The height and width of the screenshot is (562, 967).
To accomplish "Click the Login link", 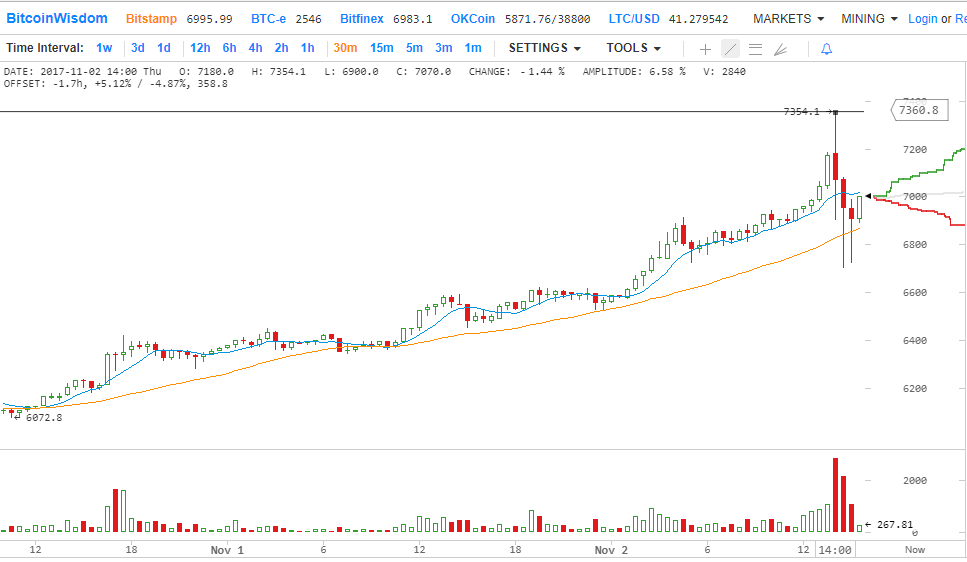I will pos(922,19).
